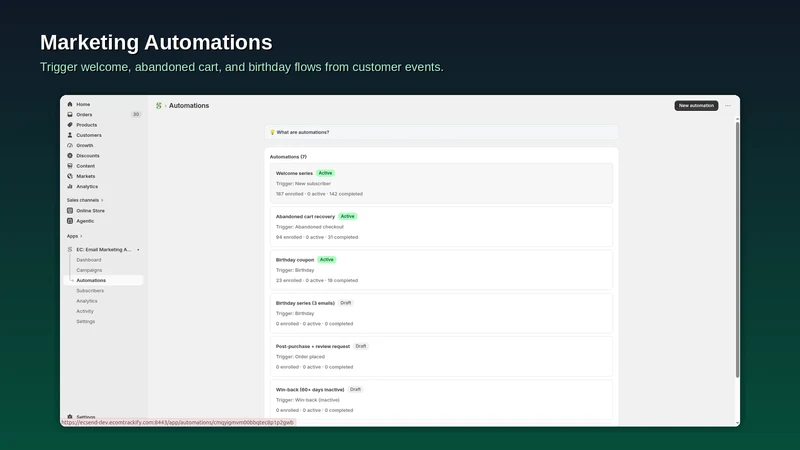Click the Agentic channel icon
The image size is (800, 450).
point(70,221)
